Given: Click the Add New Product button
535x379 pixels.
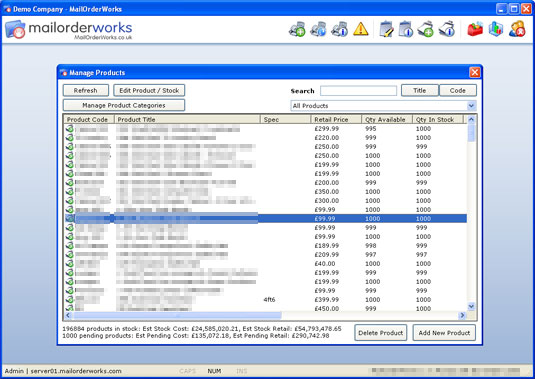Looking at the screenshot, I should (444, 333).
